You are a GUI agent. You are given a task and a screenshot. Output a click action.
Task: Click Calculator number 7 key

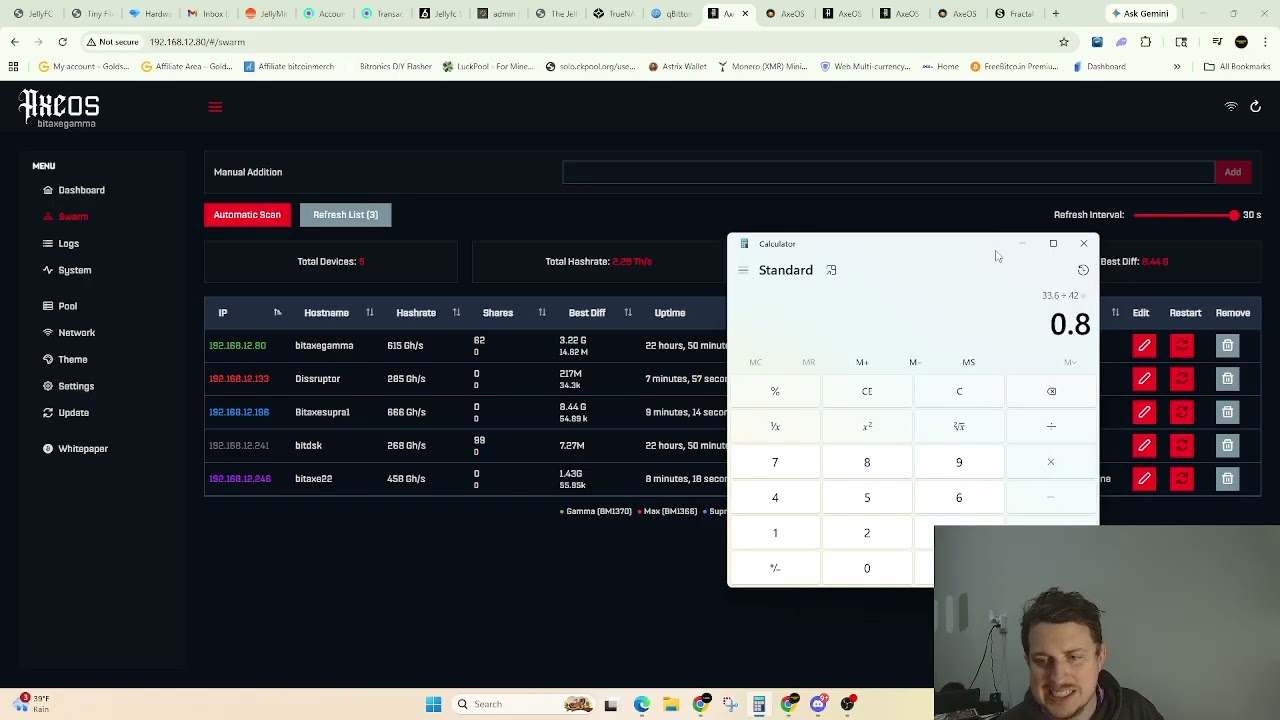[775, 462]
